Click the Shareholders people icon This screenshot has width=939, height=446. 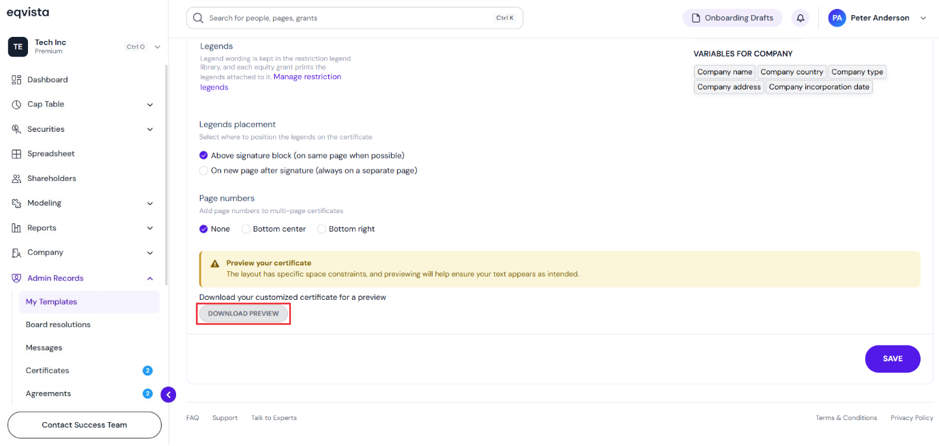coord(16,178)
